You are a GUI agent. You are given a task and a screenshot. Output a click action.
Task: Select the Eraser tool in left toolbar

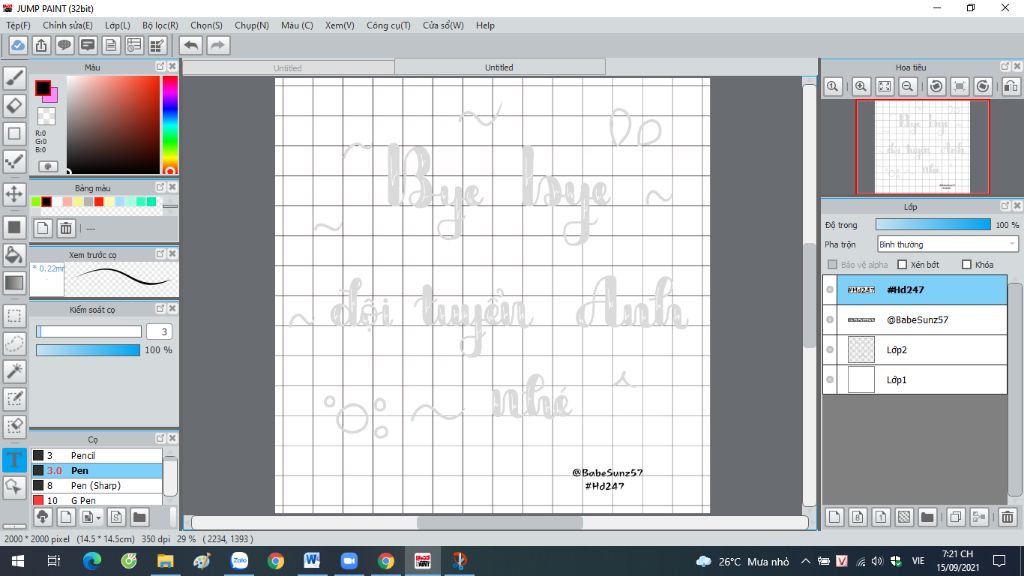point(14,105)
